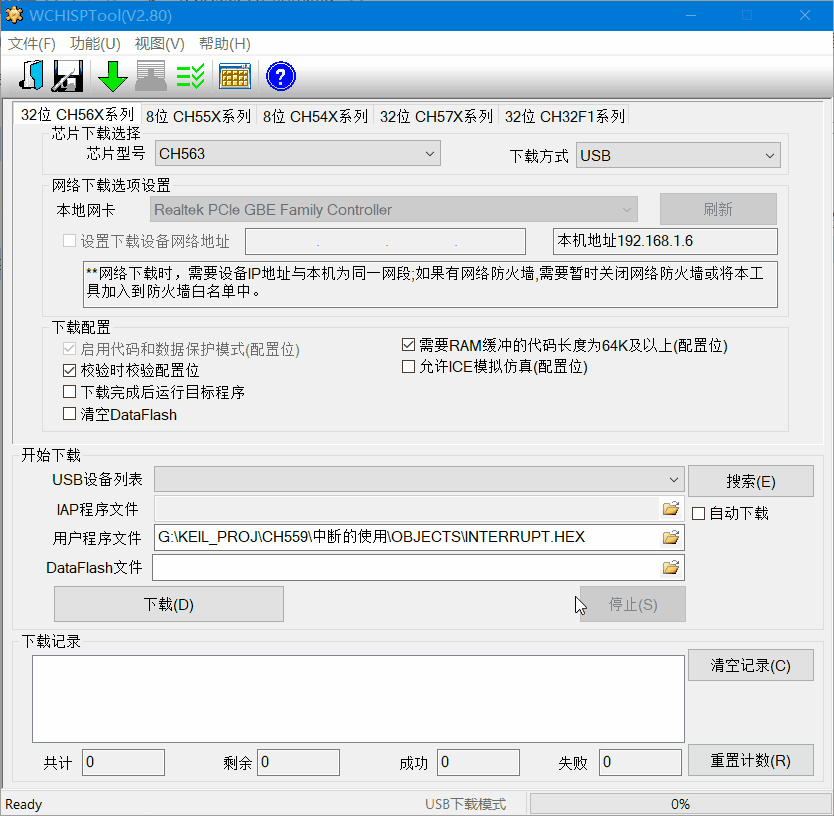
Task: Enable the auto download checkbox
Action: point(698,513)
